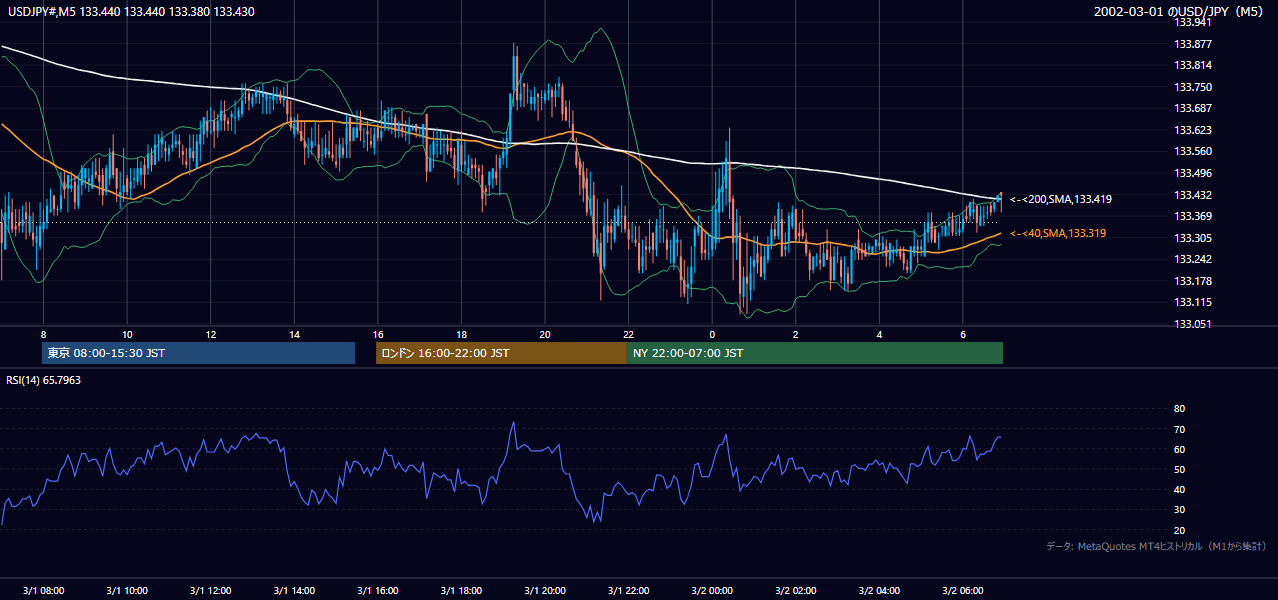Click the RSI 70 level label
1278x600 pixels.
pos(1179,429)
